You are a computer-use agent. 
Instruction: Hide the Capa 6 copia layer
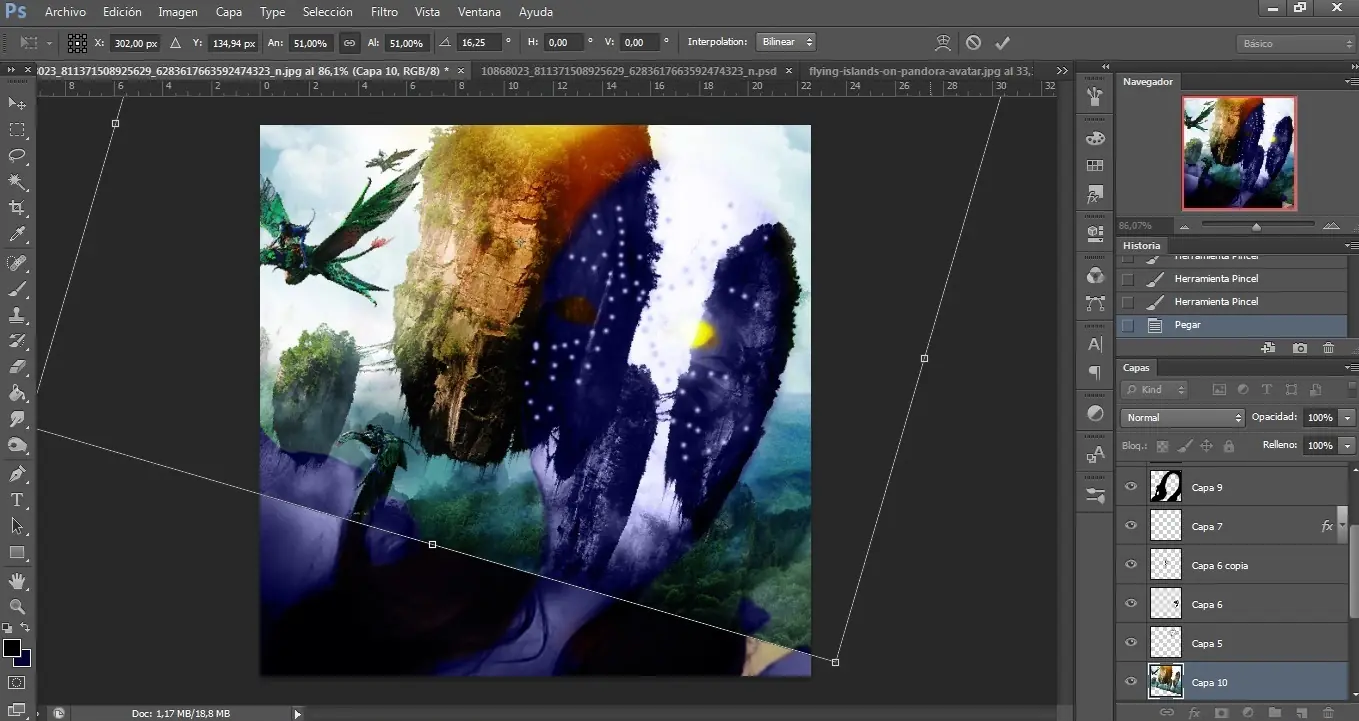point(1131,565)
